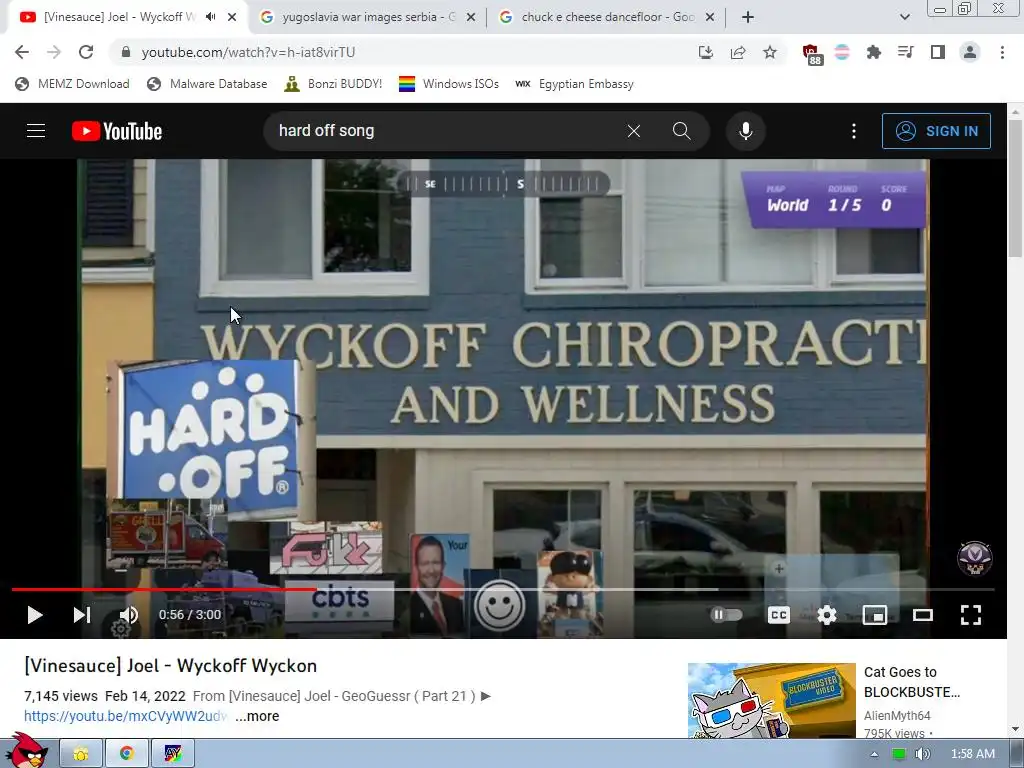1024x768 pixels.
Task: Open the 'Cat Goes to BLOCKBUSTE...' video title
Action: click(x=912, y=682)
